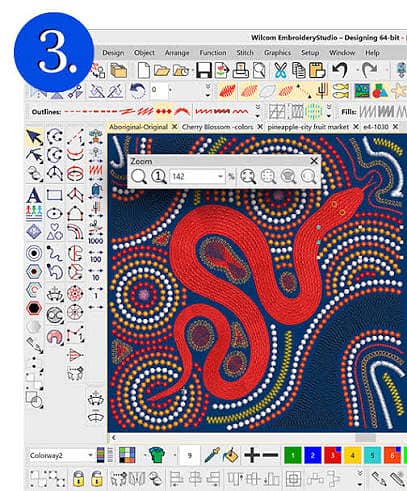Select the heart and shapes tool

pyautogui.click(x=55, y=232)
